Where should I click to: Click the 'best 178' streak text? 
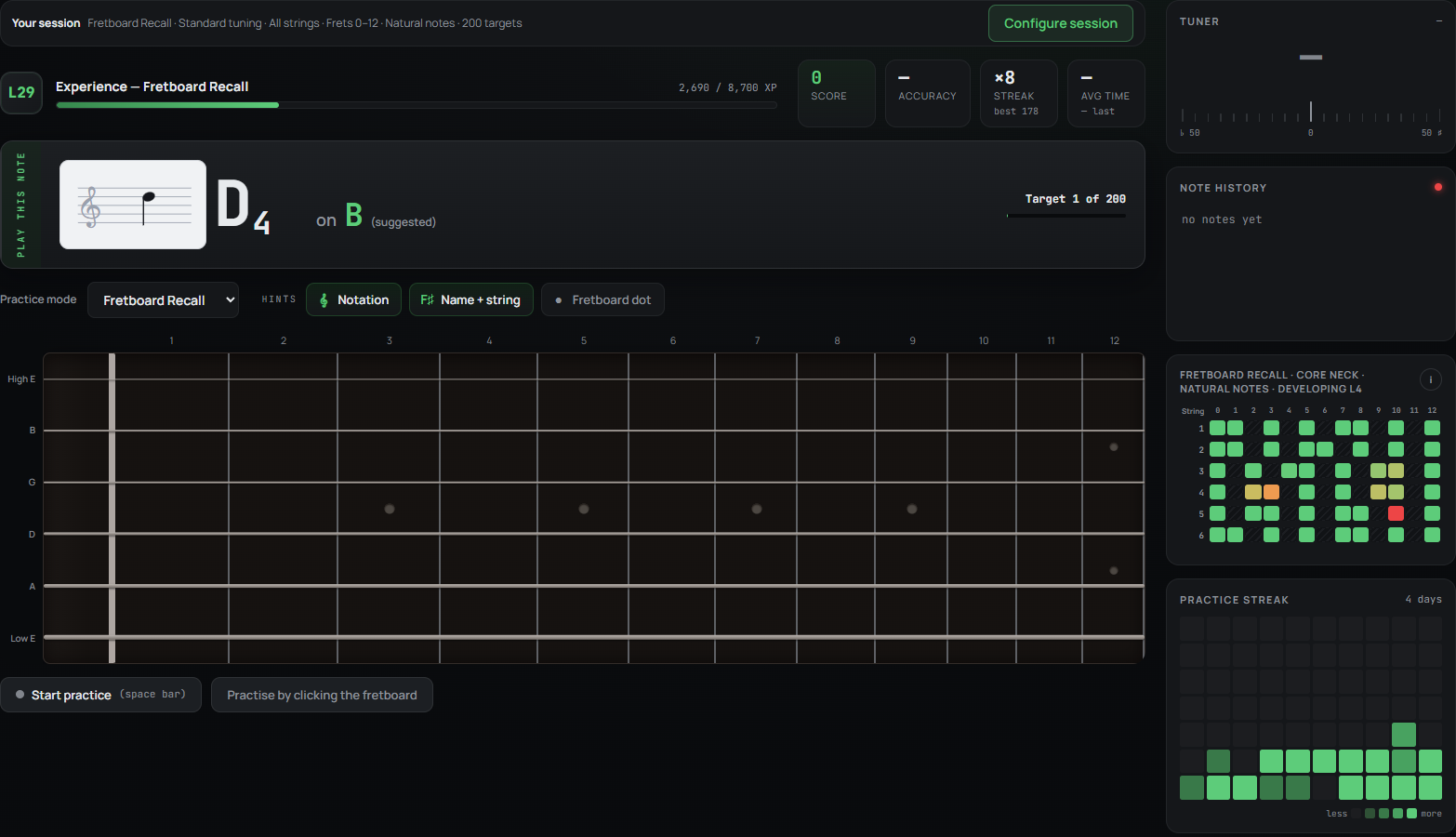1015,111
